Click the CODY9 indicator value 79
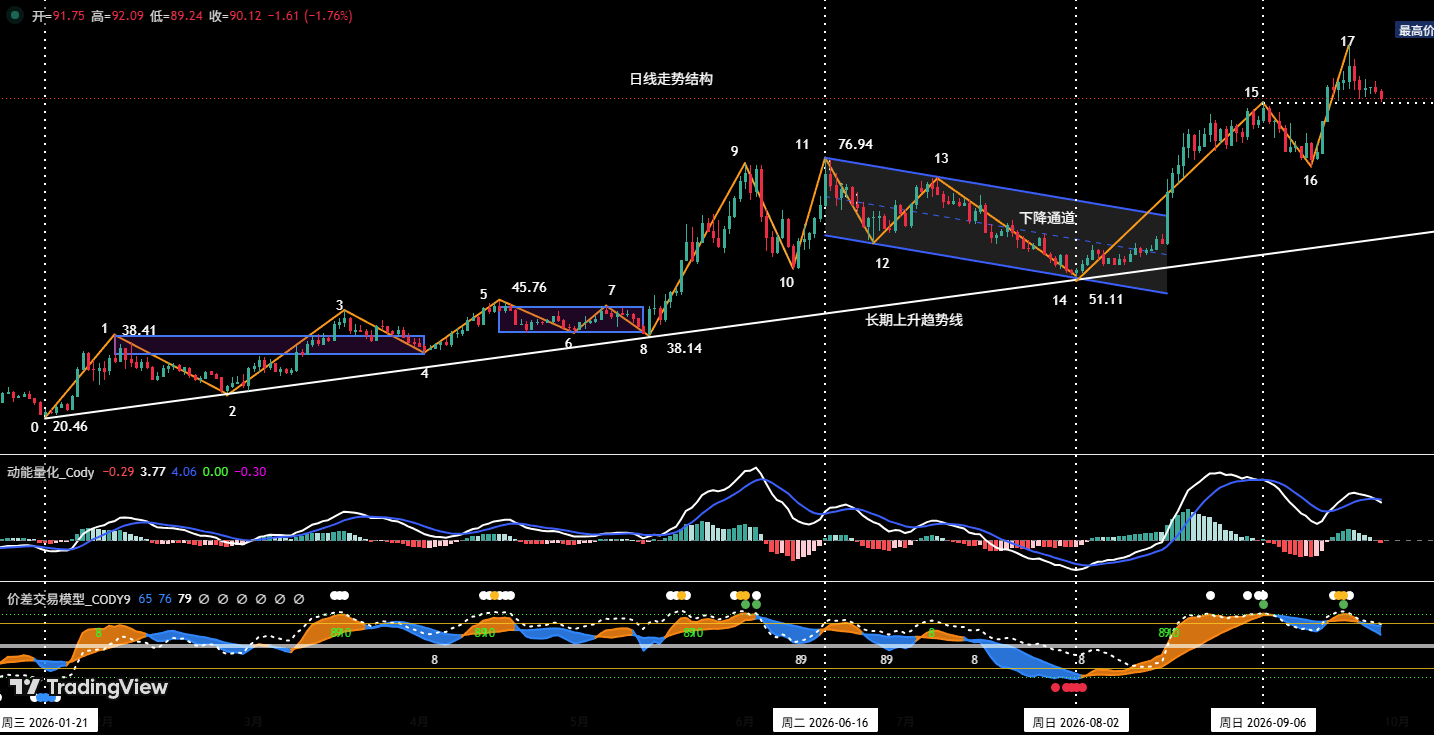This screenshot has width=1434, height=735. (x=185, y=599)
